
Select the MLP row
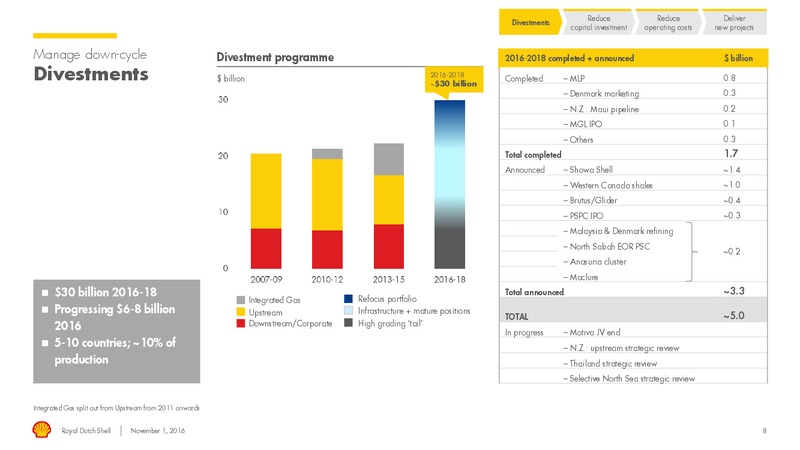(x=633, y=78)
